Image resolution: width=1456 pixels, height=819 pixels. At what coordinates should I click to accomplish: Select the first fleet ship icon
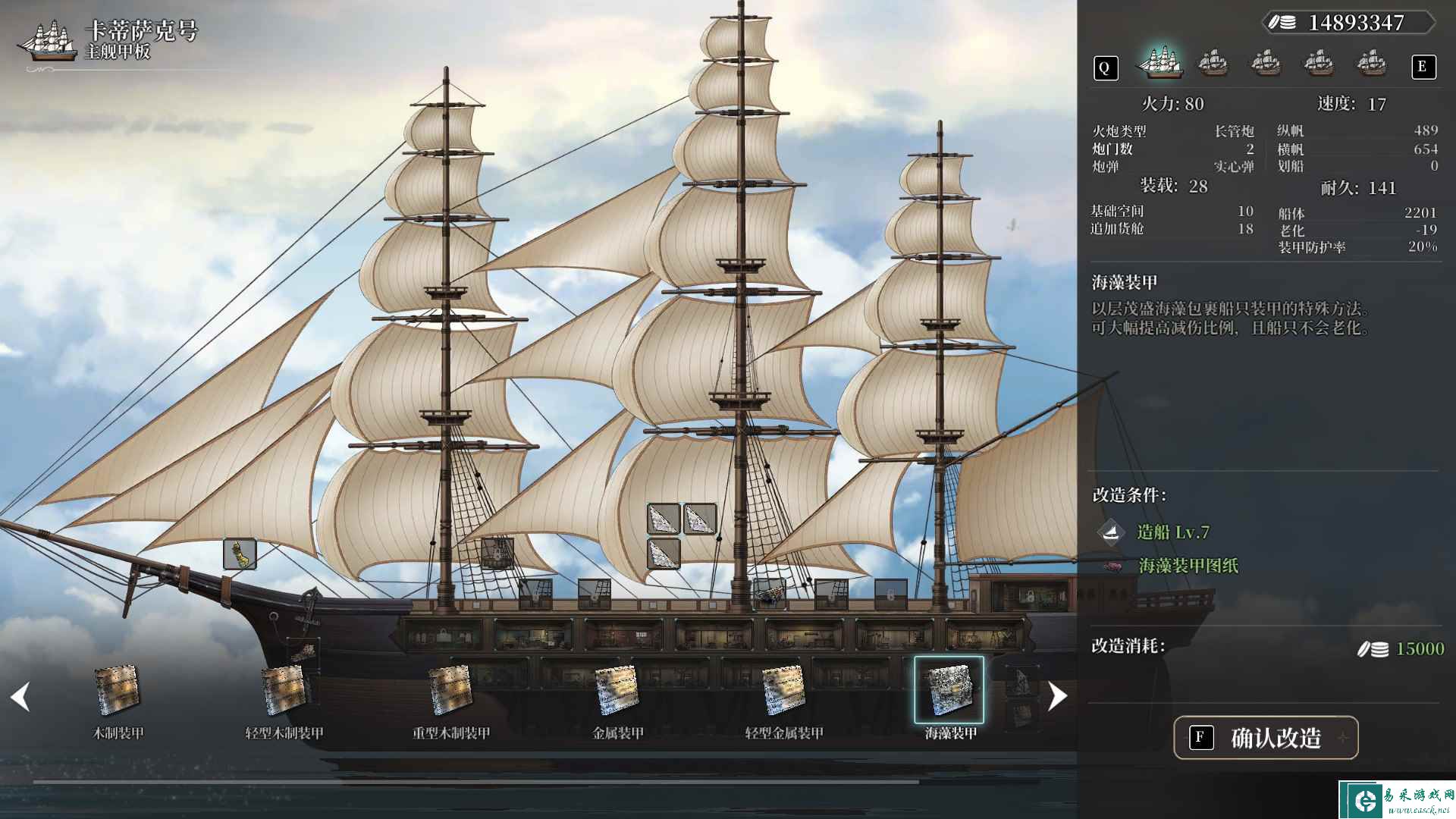tap(1159, 62)
